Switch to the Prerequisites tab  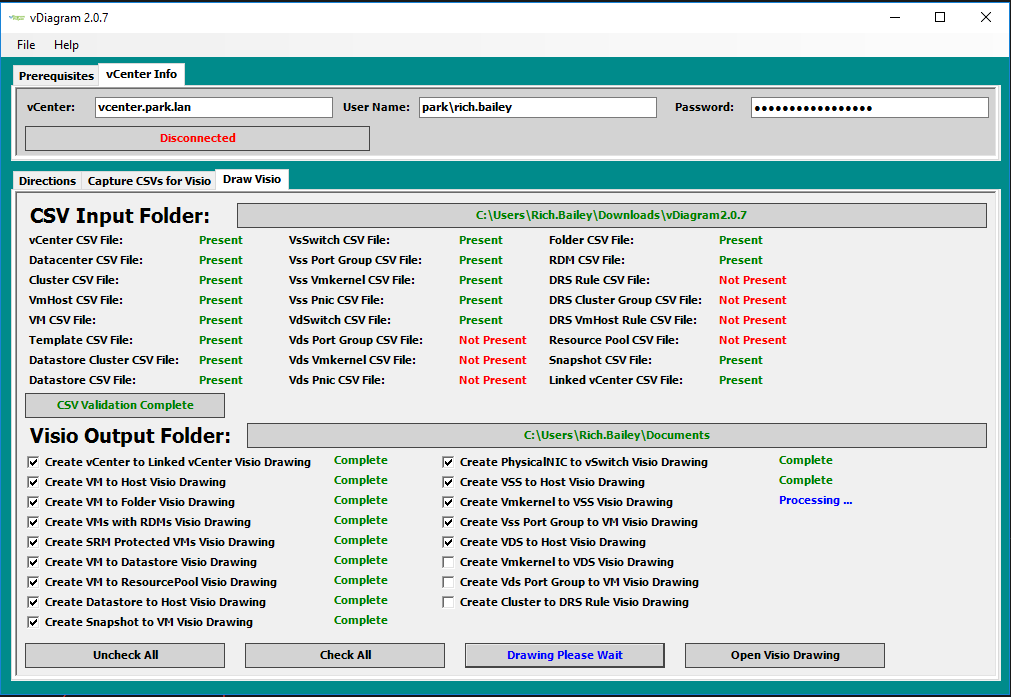tap(56, 76)
